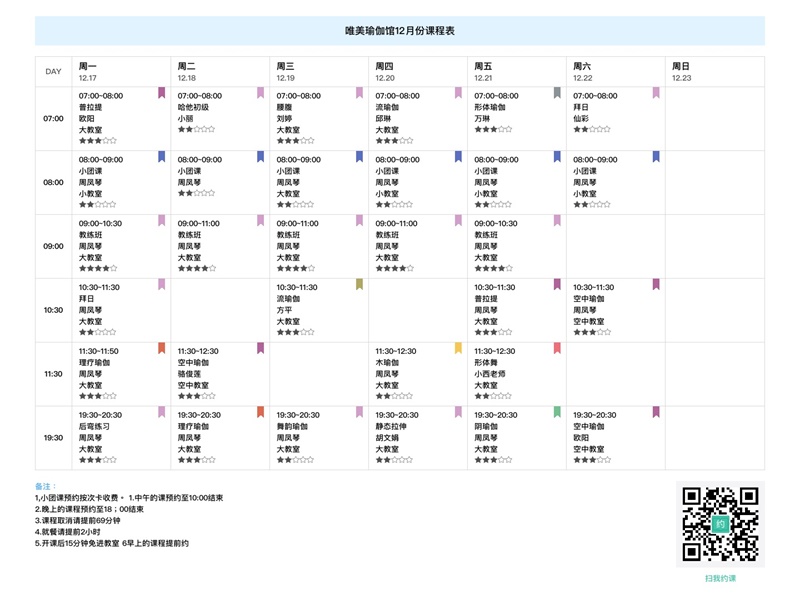
Task: Open Thursday's 19:30 静态拉伸 class cell
Action: (x=417, y=437)
